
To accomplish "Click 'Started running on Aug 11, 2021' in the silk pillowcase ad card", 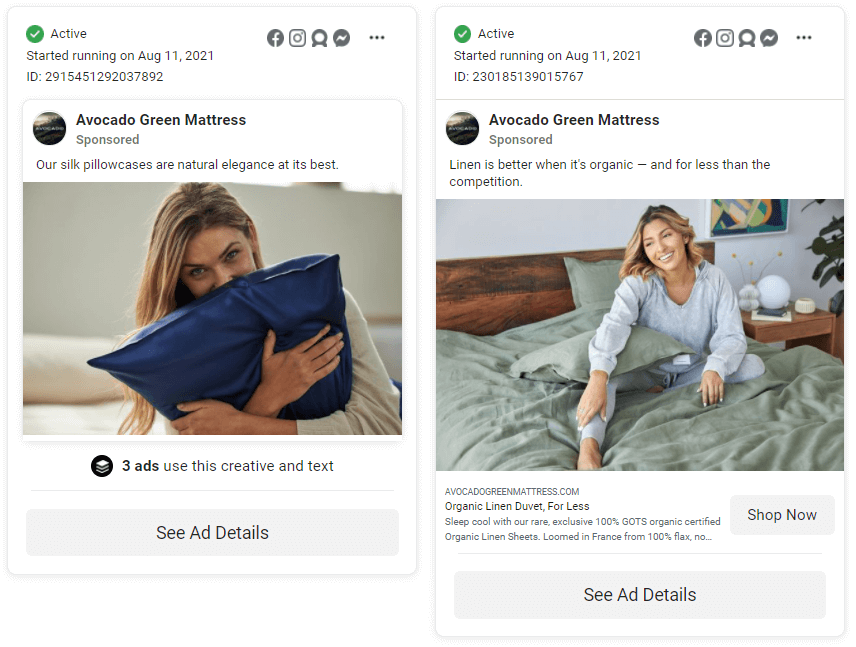I will pos(120,56).
